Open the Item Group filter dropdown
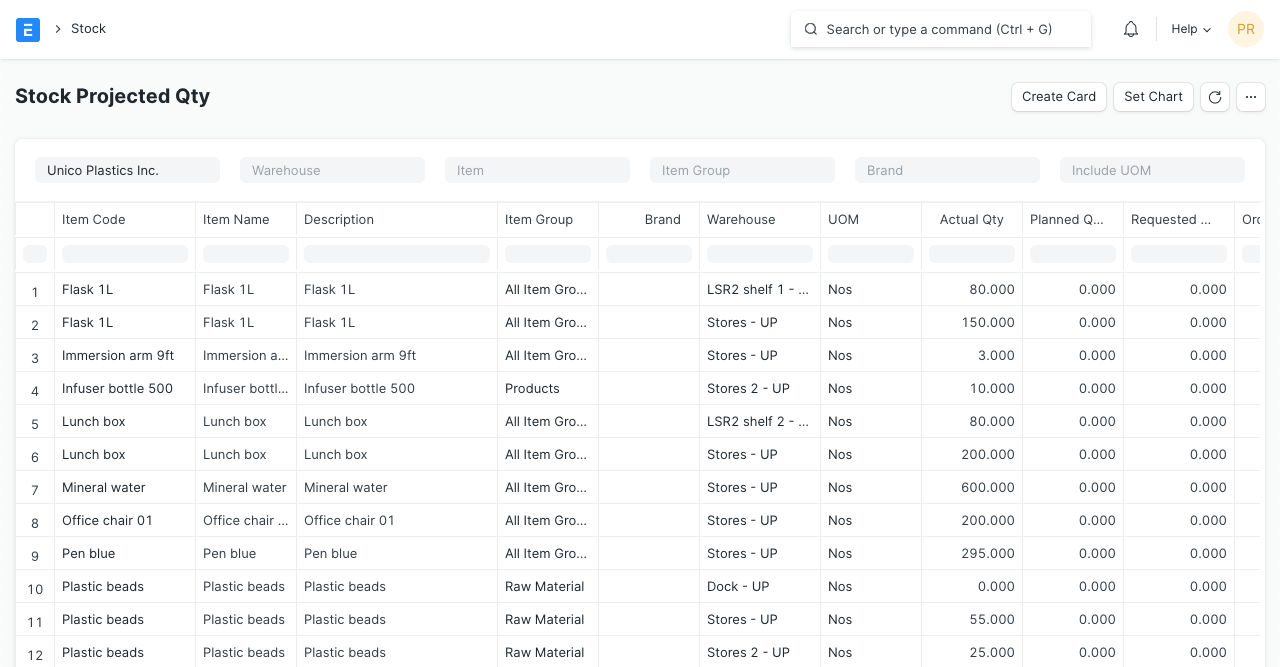 click(x=742, y=170)
